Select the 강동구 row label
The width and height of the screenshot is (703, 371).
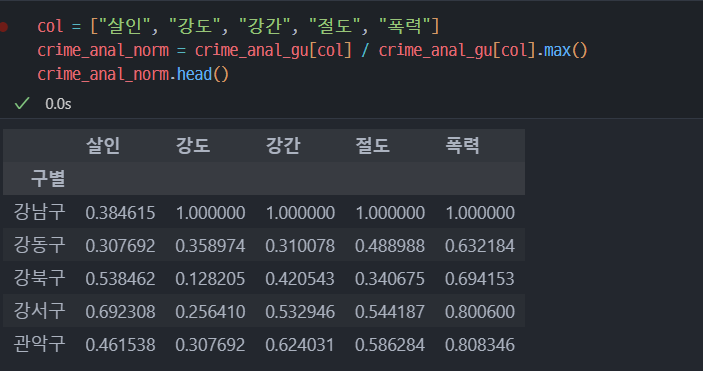[39, 245]
